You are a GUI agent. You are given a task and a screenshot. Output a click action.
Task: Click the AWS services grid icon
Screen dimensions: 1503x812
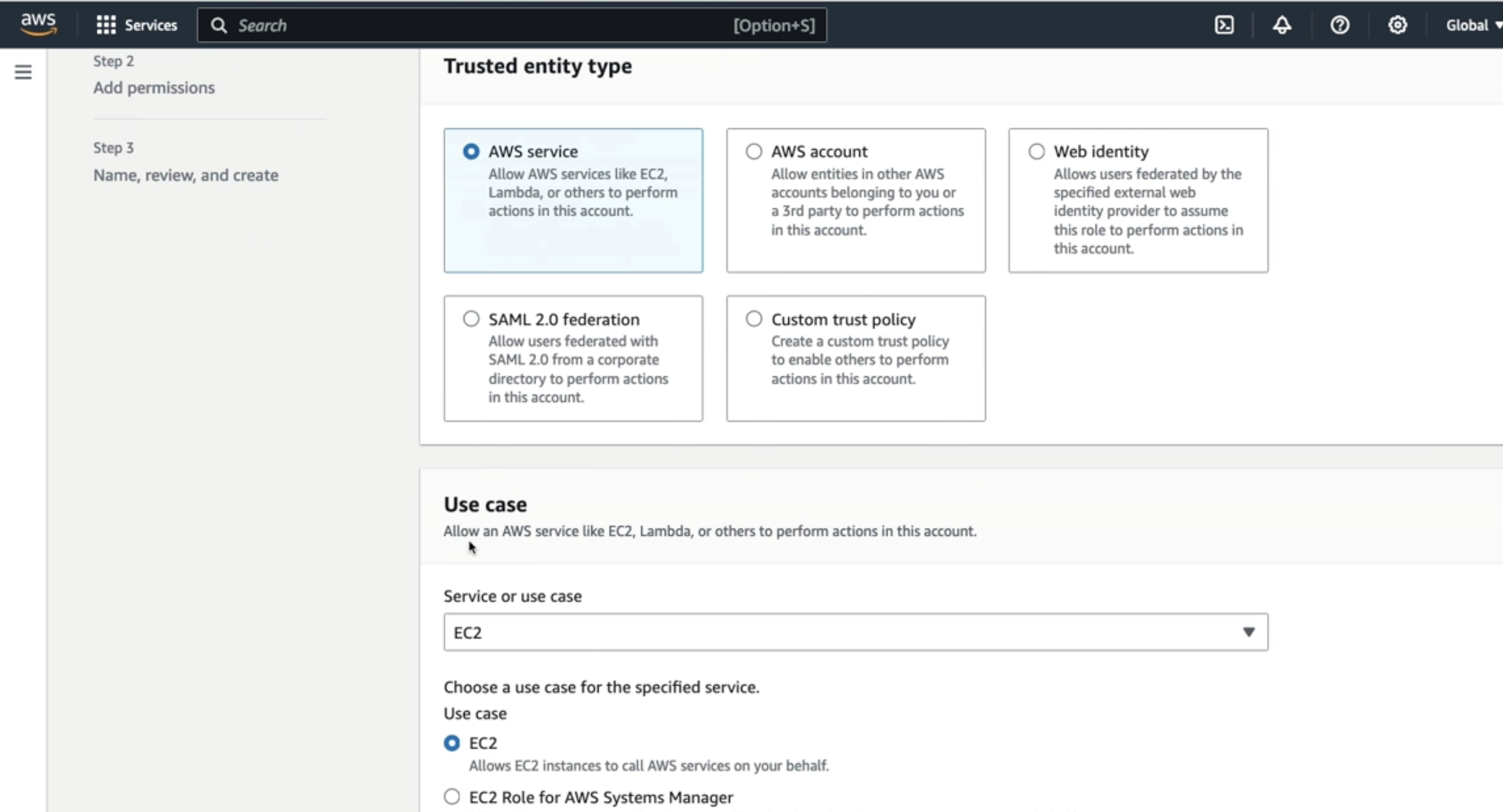105,25
